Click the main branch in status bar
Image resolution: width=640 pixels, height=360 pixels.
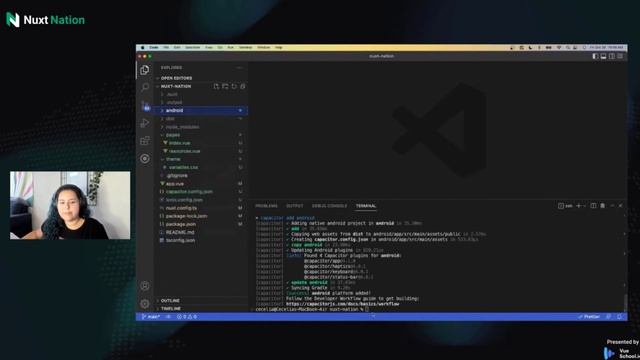(151, 317)
